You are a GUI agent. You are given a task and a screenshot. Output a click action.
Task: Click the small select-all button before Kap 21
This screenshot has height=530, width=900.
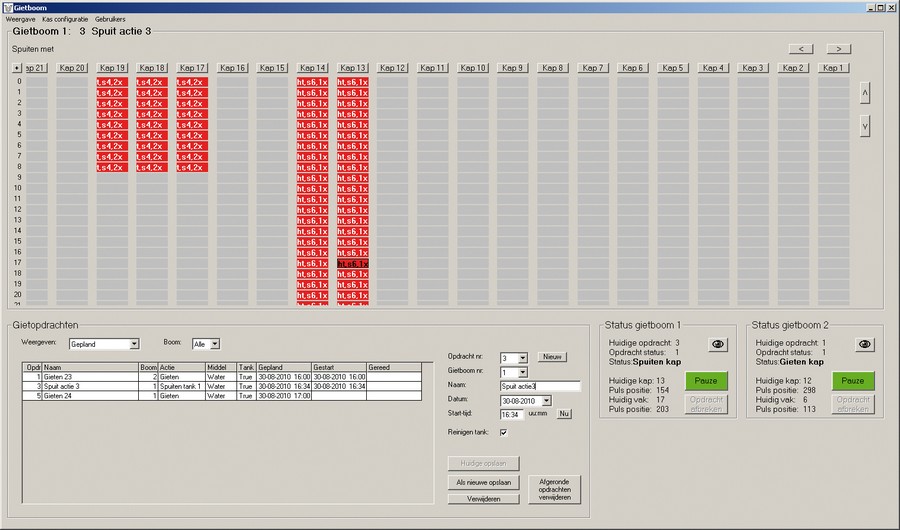tap(17, 68)
